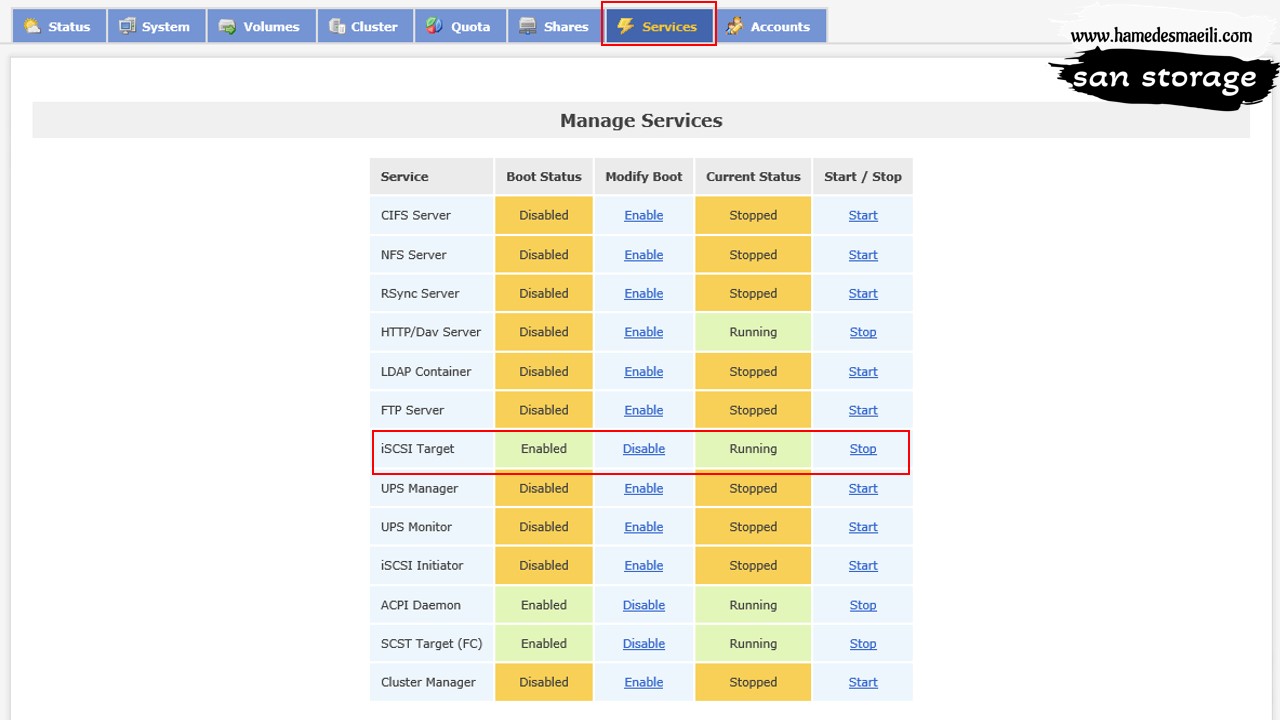This screenshot has height=720, width=1280.
Task: Stop the iSCSI Target service
Action: coord(863,449)
